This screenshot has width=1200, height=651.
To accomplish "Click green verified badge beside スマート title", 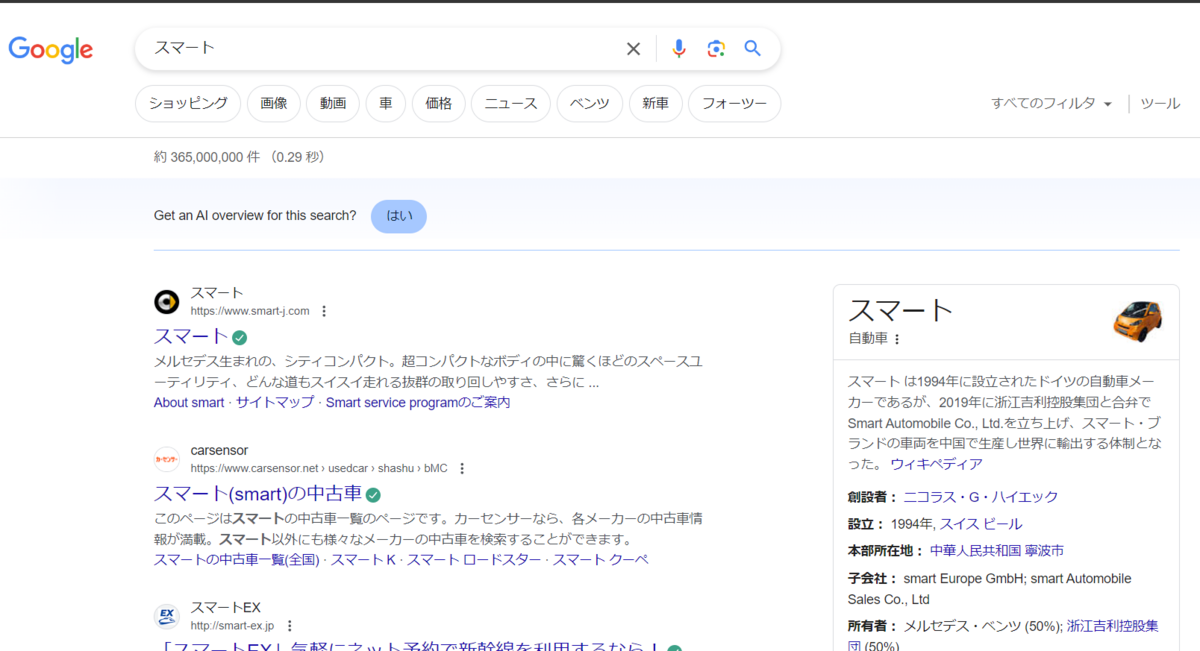I will point(240,337).
